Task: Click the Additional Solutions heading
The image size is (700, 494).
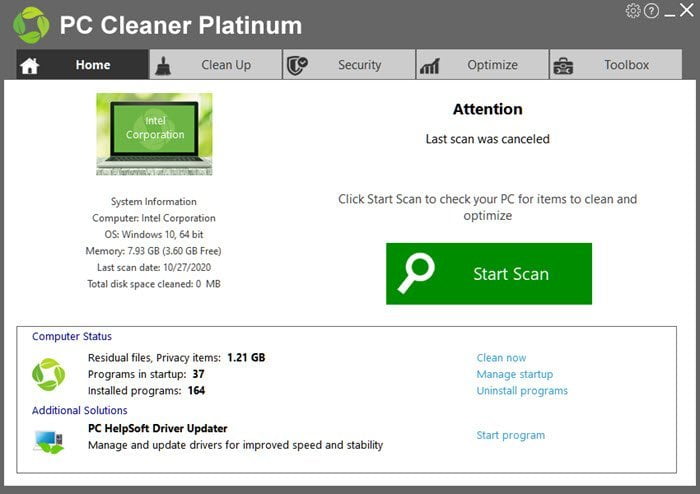Action: coord(79,411)
